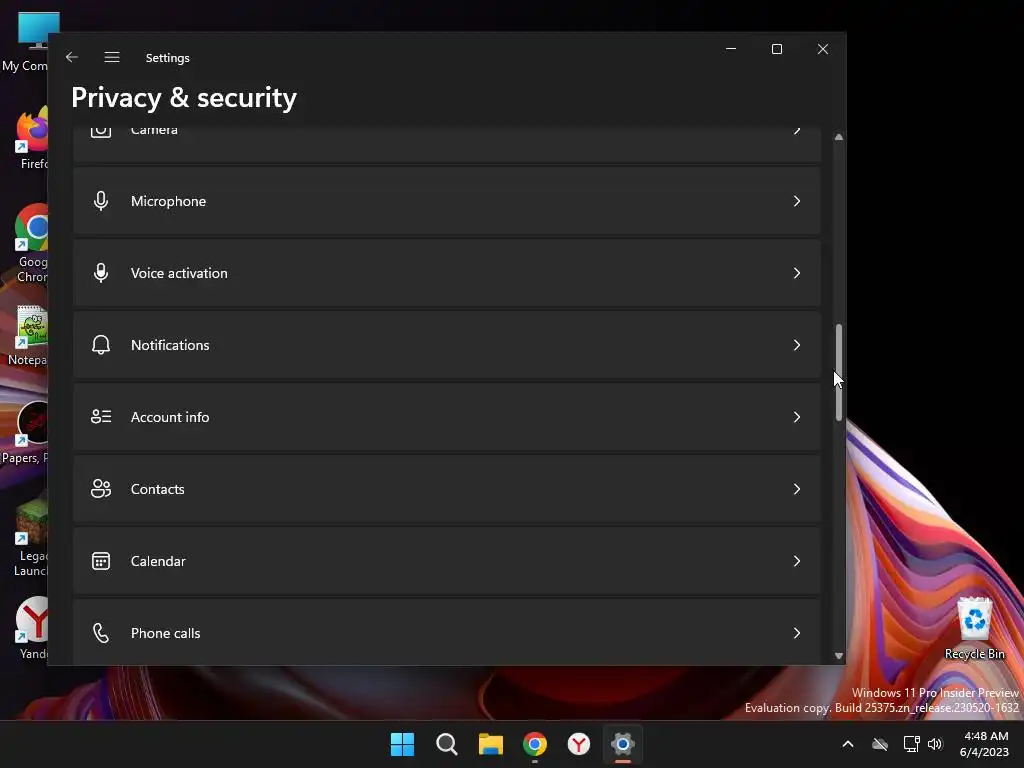Select the Notepad++ desktop shortcut

pos(29,336)
